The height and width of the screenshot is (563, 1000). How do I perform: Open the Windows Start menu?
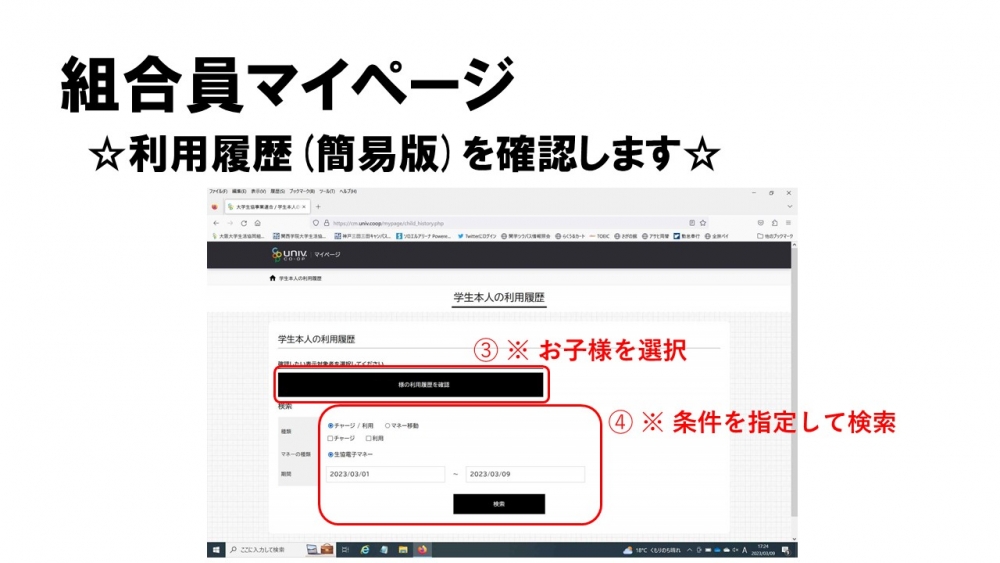point(216,550)
